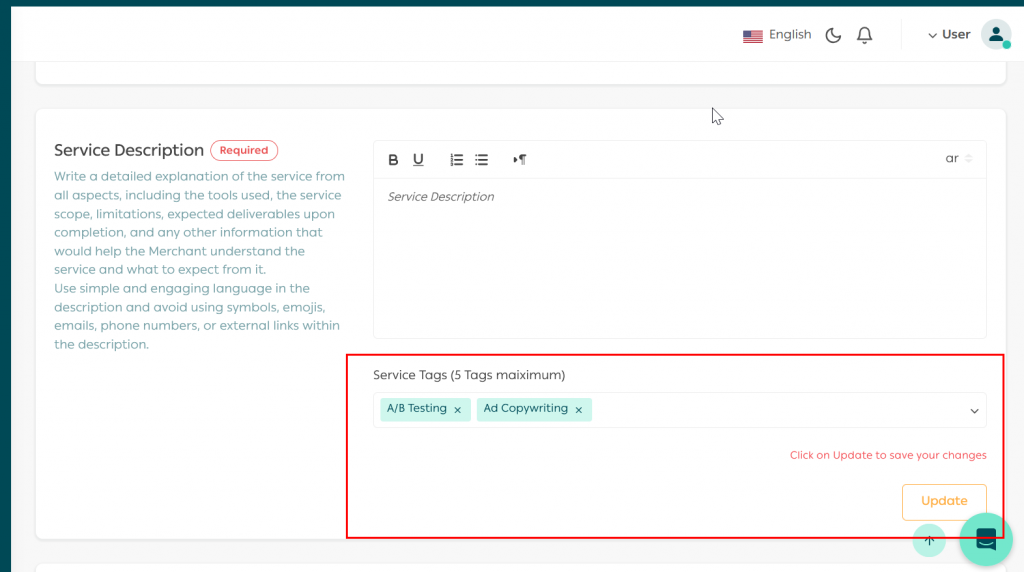
Task: Toggle bold formatting in the editor
Action: (x=393, y=160)
